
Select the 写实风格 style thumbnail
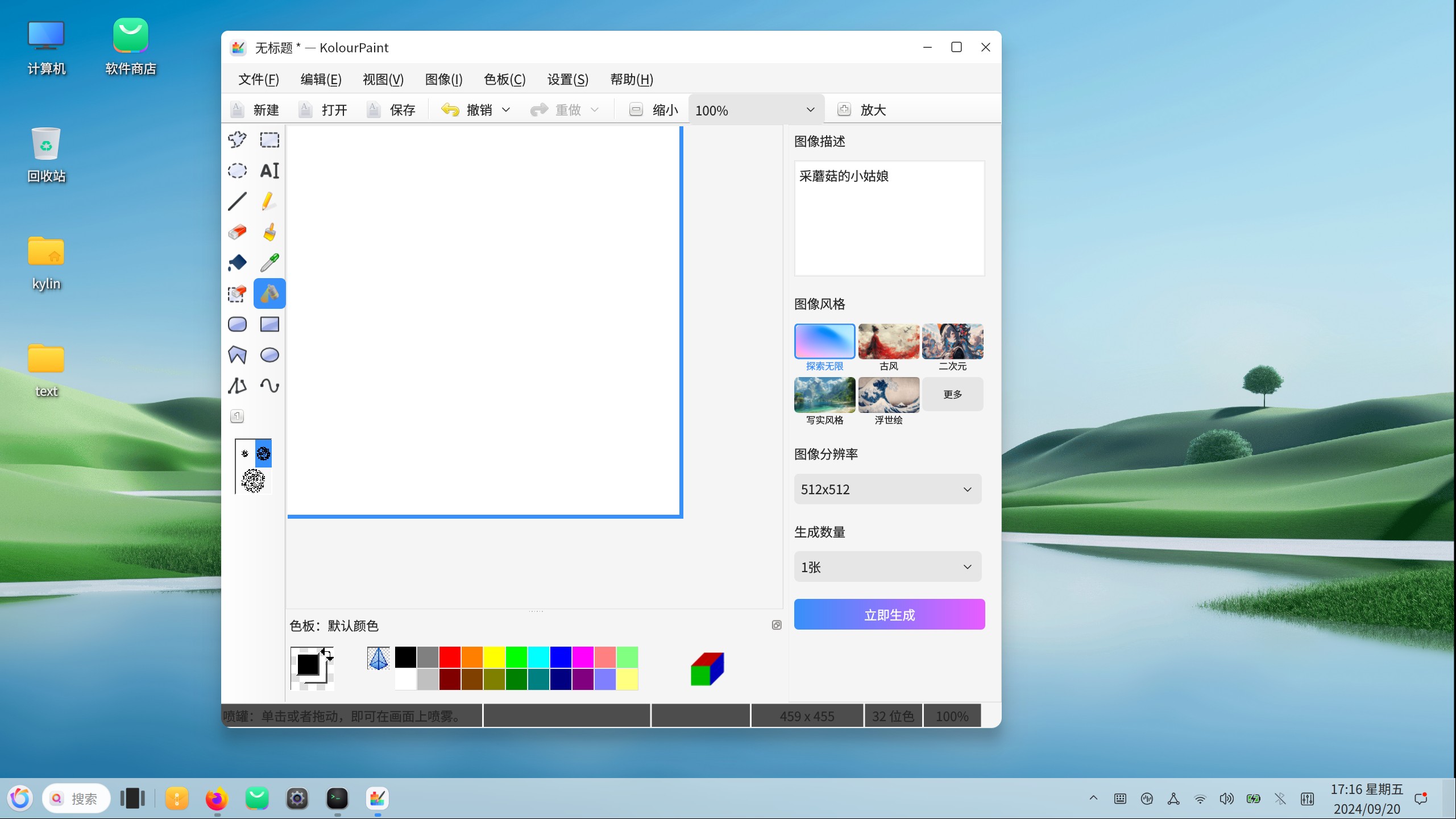tap(824, 395)
